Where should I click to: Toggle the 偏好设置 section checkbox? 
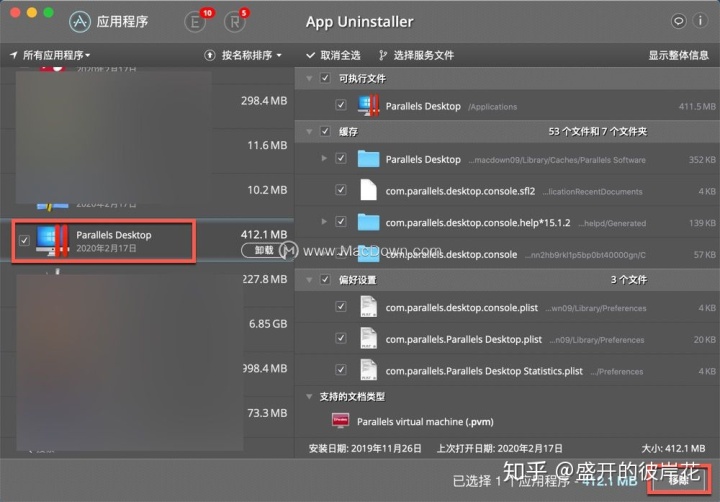pyautogui.click(x=325, y=279)
